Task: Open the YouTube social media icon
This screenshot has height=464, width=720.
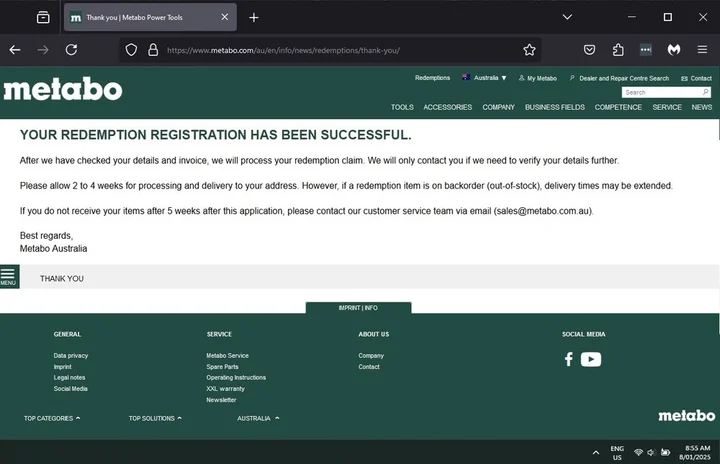Action: [x=591, y=359]
